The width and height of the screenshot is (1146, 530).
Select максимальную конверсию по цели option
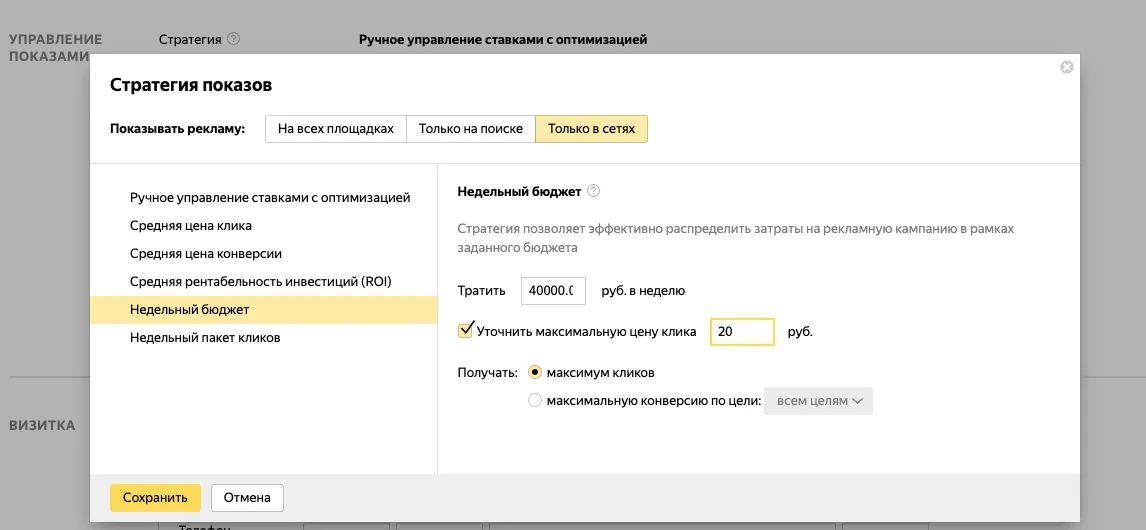tap(535, 401)
